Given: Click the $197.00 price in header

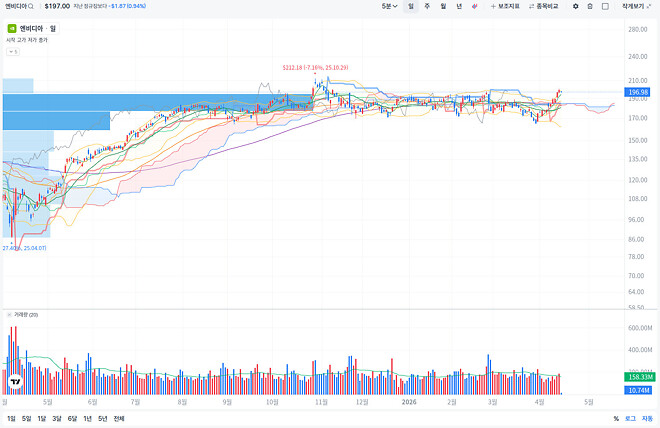Looking at the screenshot, I should click(57, 6).
